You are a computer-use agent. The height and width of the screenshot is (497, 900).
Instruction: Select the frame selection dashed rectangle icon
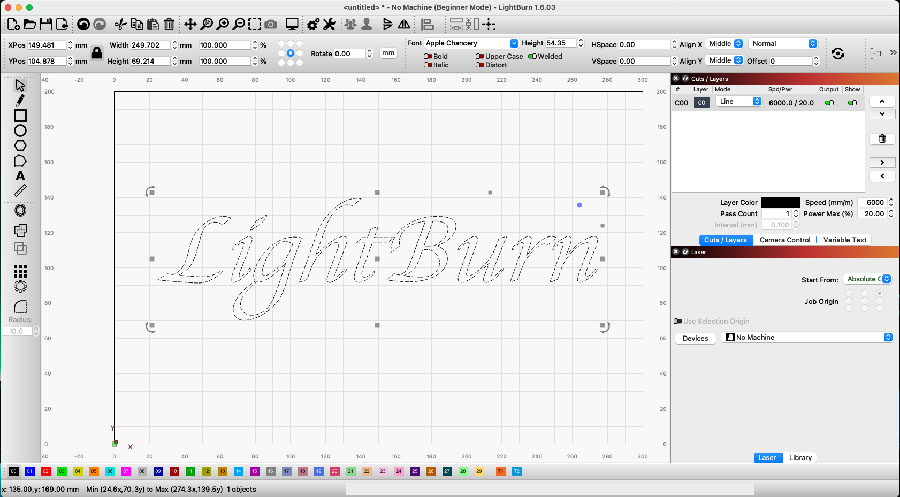[254, 24]
